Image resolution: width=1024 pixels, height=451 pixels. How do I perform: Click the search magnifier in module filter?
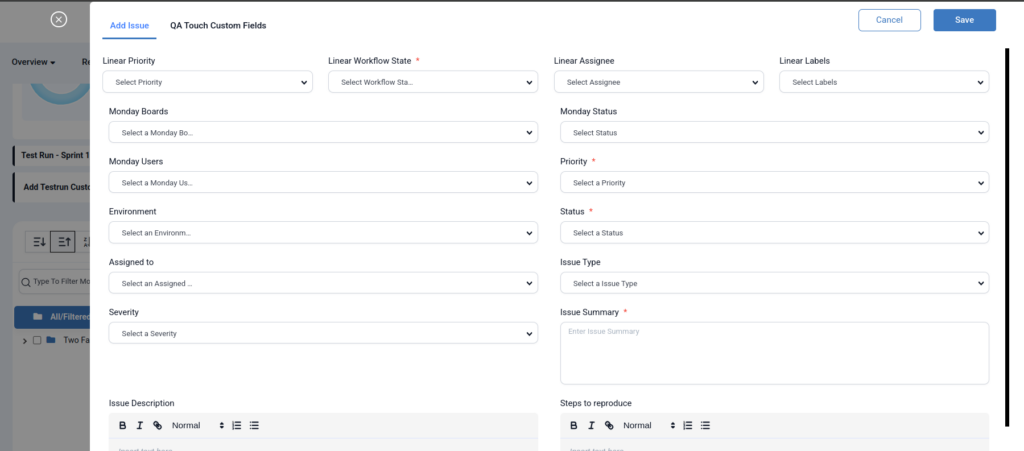[26, 282]
